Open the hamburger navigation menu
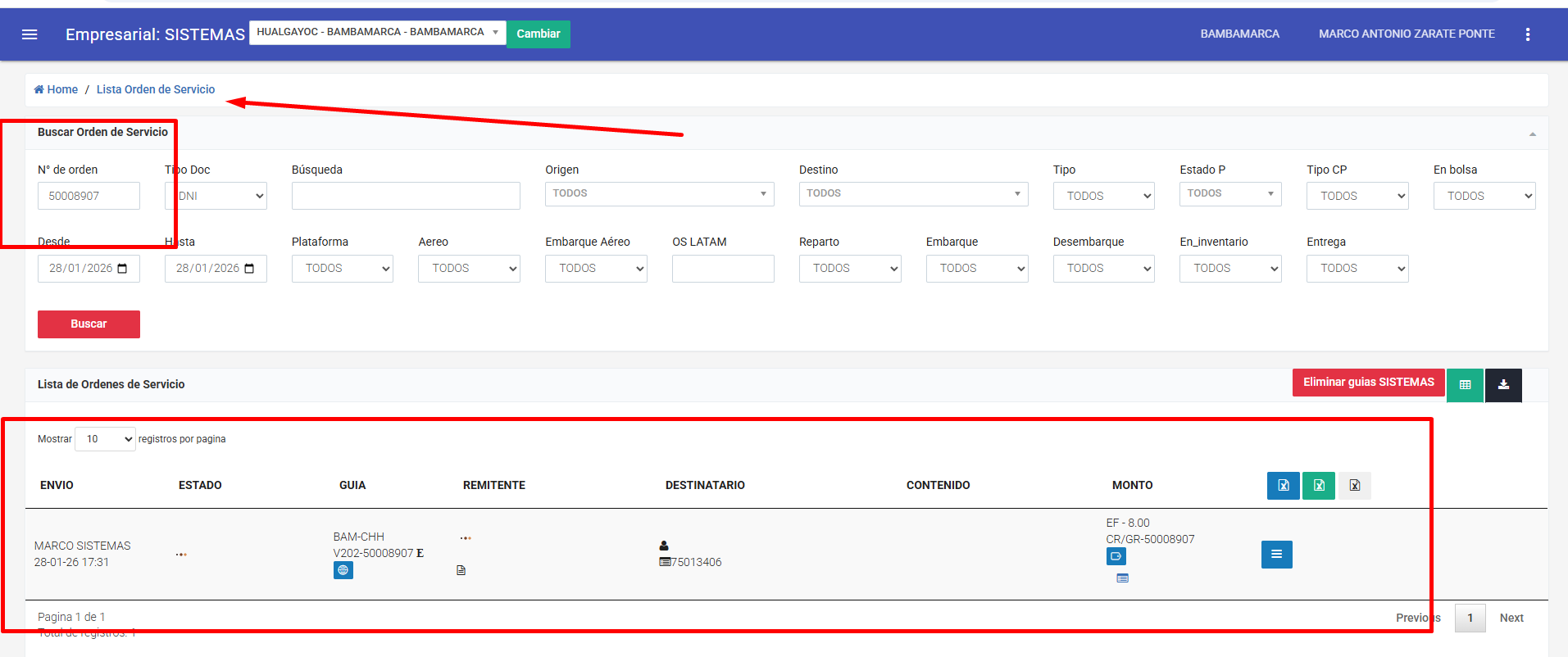This screenshot has width=1568, height=657. coord(30,34)
